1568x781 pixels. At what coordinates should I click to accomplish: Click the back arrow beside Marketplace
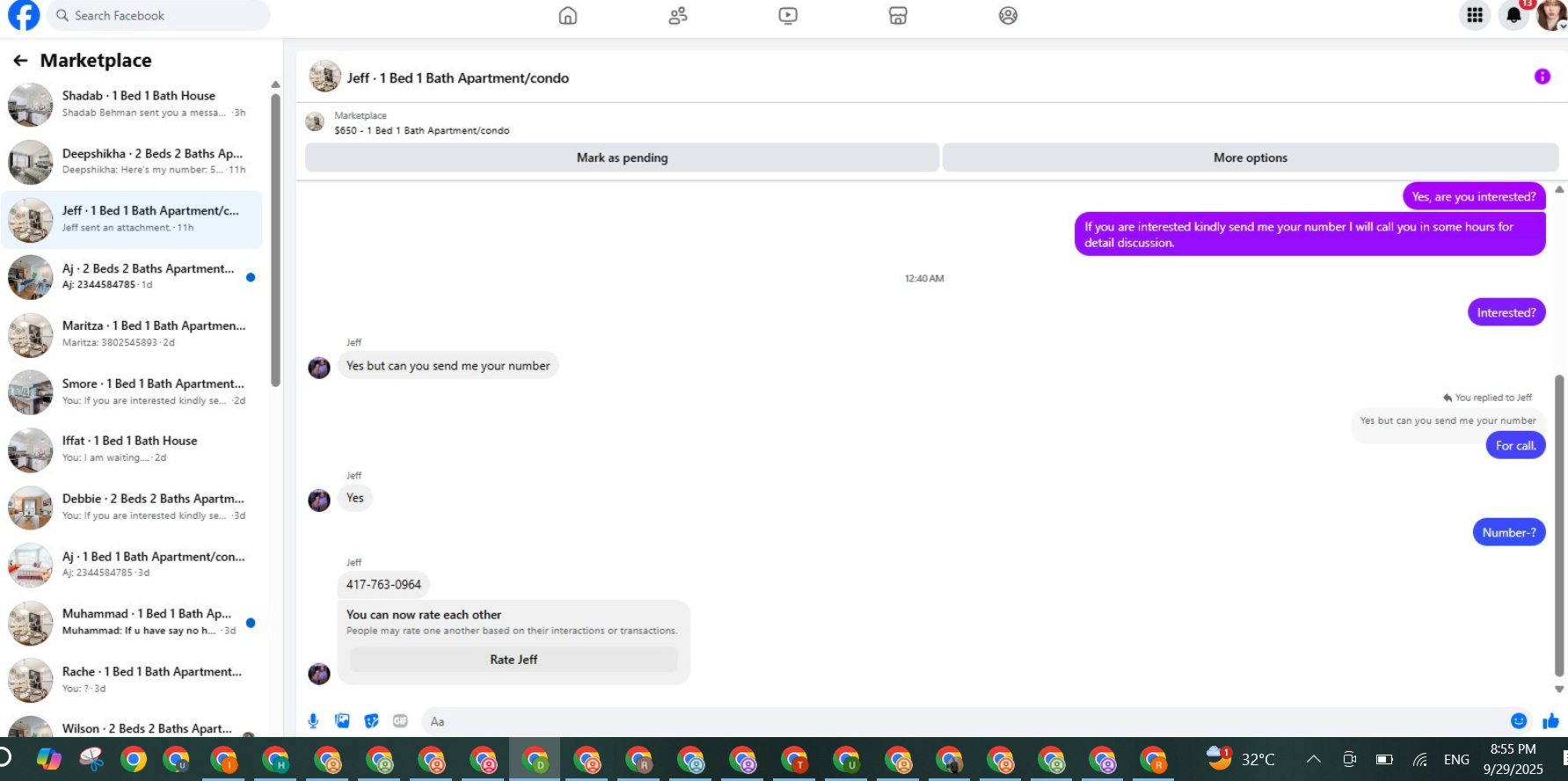pos(20,61)
